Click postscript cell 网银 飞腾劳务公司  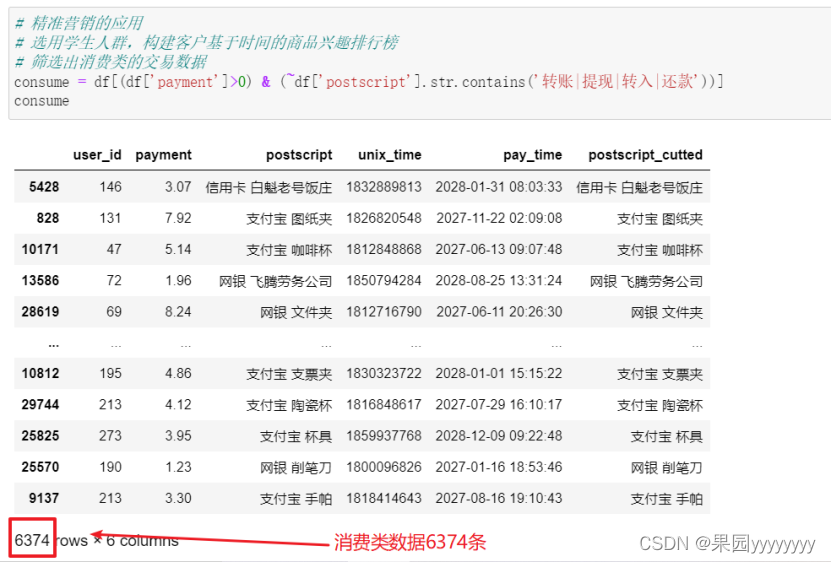coord(276,281)
